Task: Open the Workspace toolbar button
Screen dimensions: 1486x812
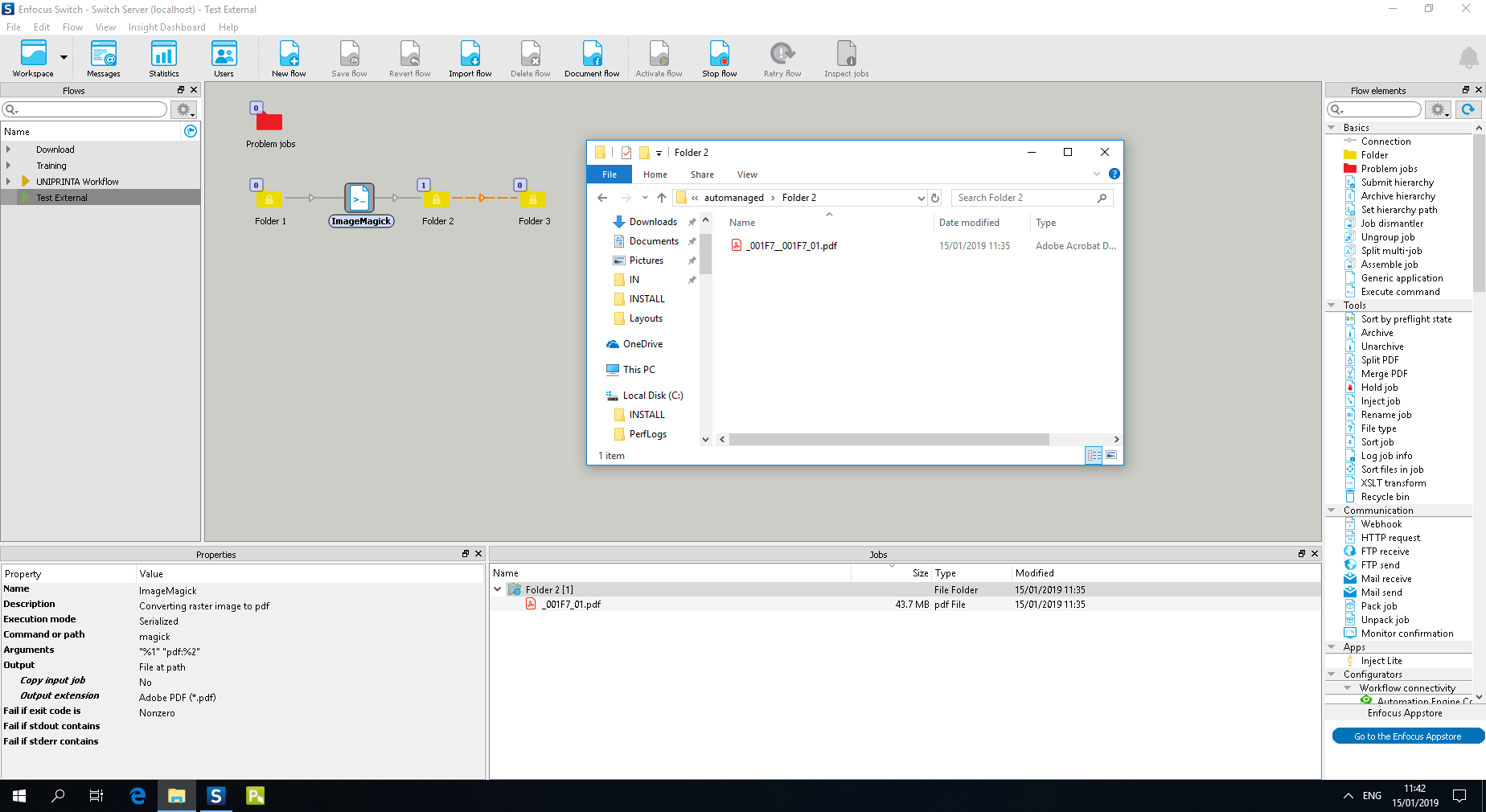Action: coord(33,59)
